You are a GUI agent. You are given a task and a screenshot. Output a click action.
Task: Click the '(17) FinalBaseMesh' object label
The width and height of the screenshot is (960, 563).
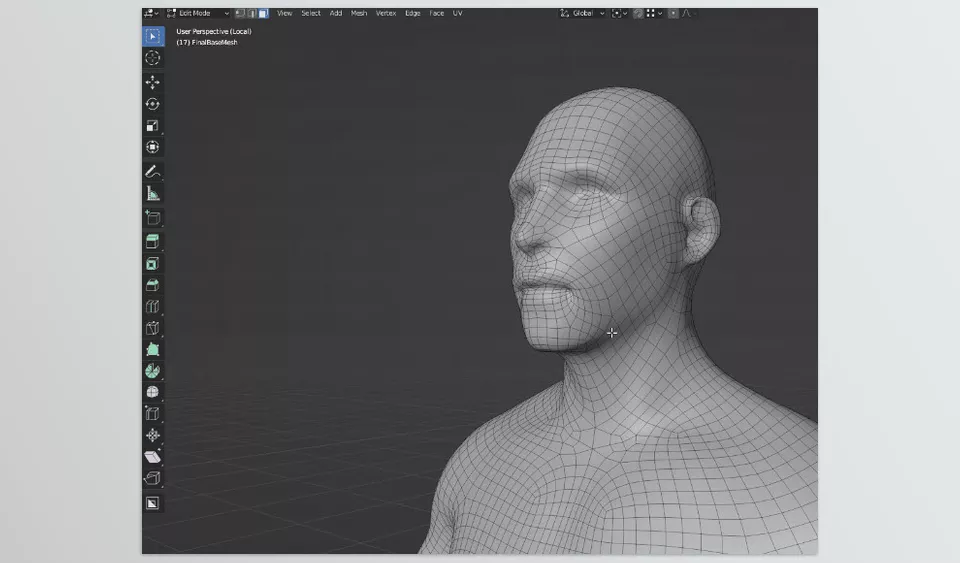(x=207, y=42)
